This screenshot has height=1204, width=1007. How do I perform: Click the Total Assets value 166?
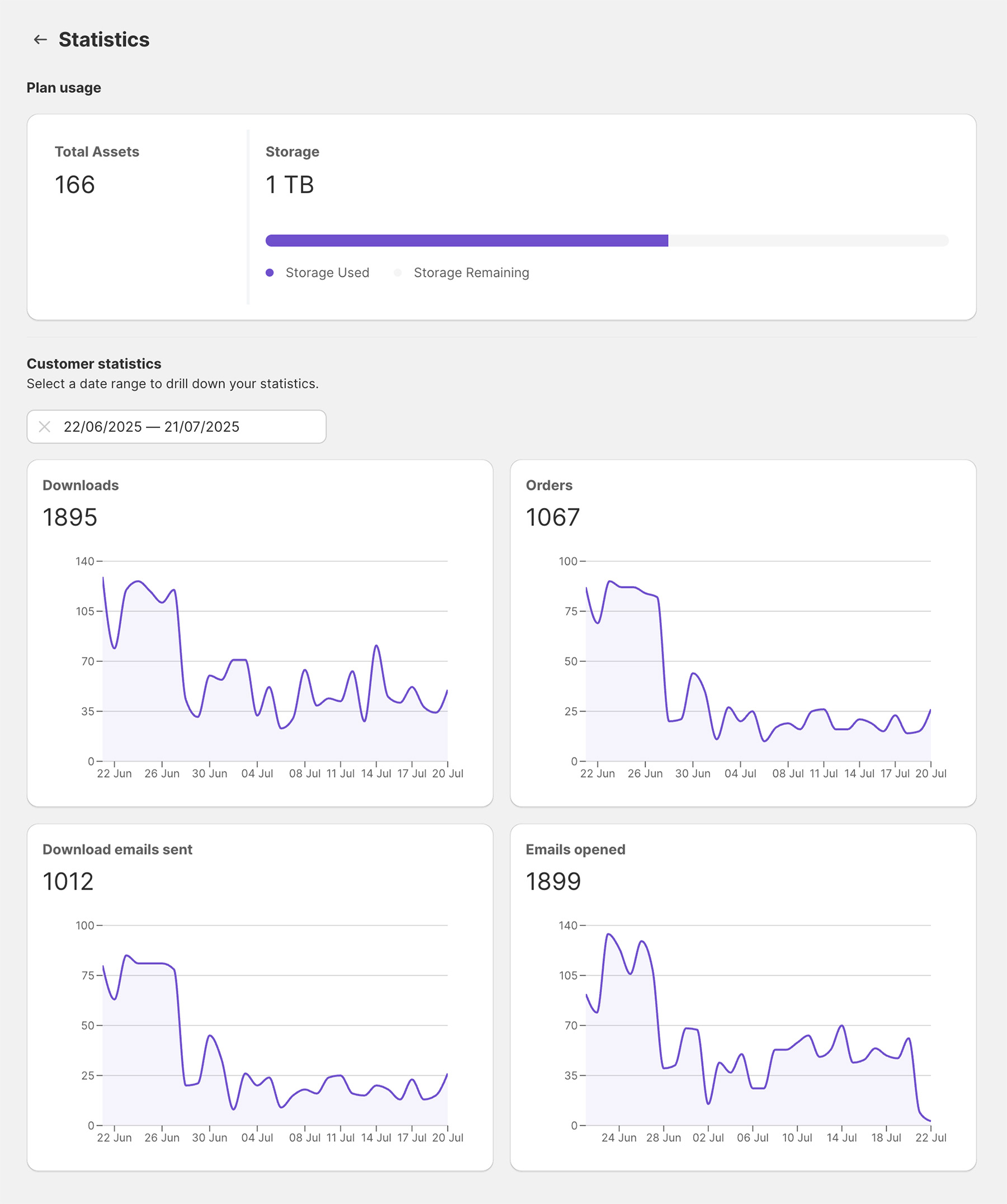tap(74, 185)
